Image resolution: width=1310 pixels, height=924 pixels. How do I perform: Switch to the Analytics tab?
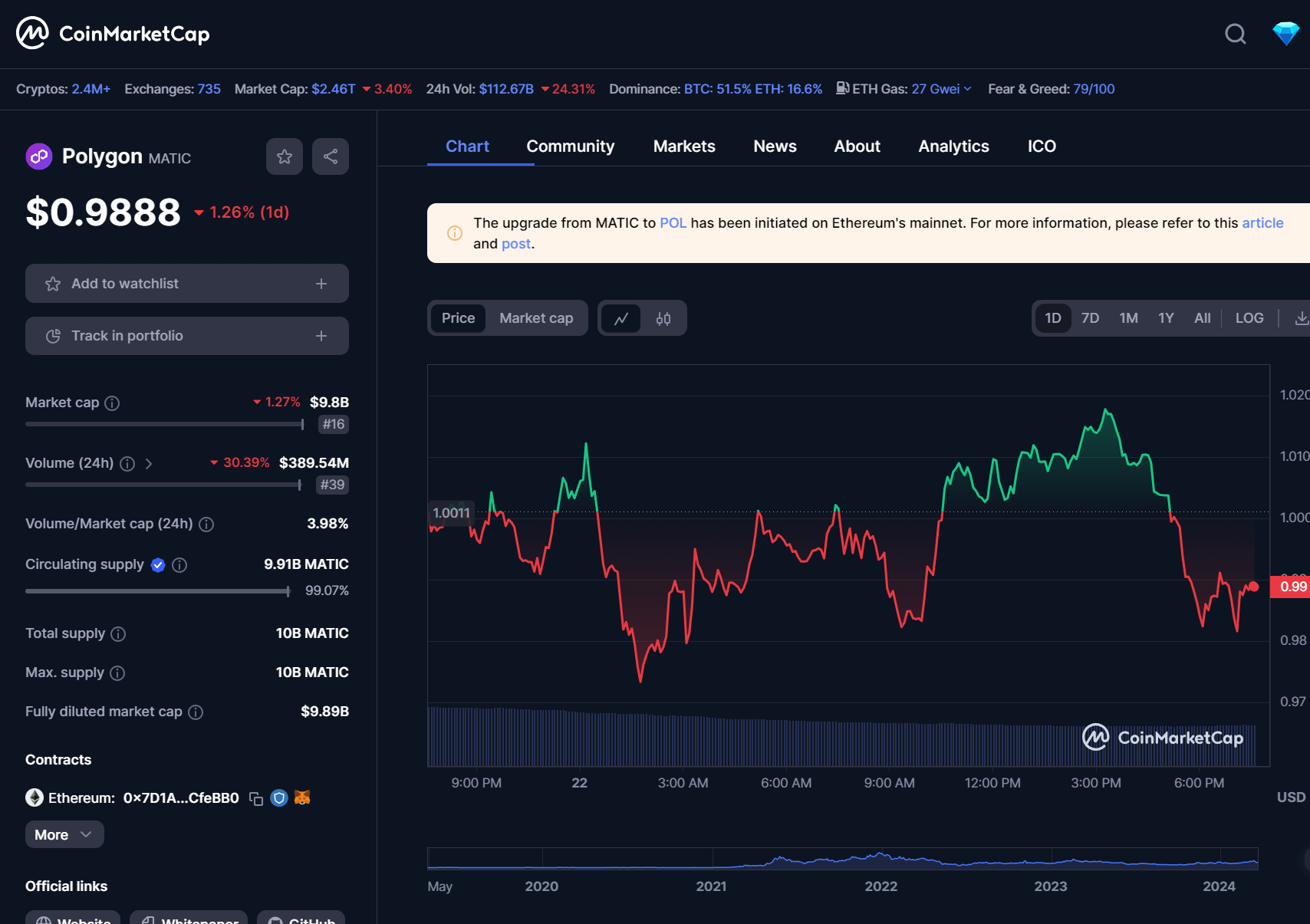click(953, 146)
